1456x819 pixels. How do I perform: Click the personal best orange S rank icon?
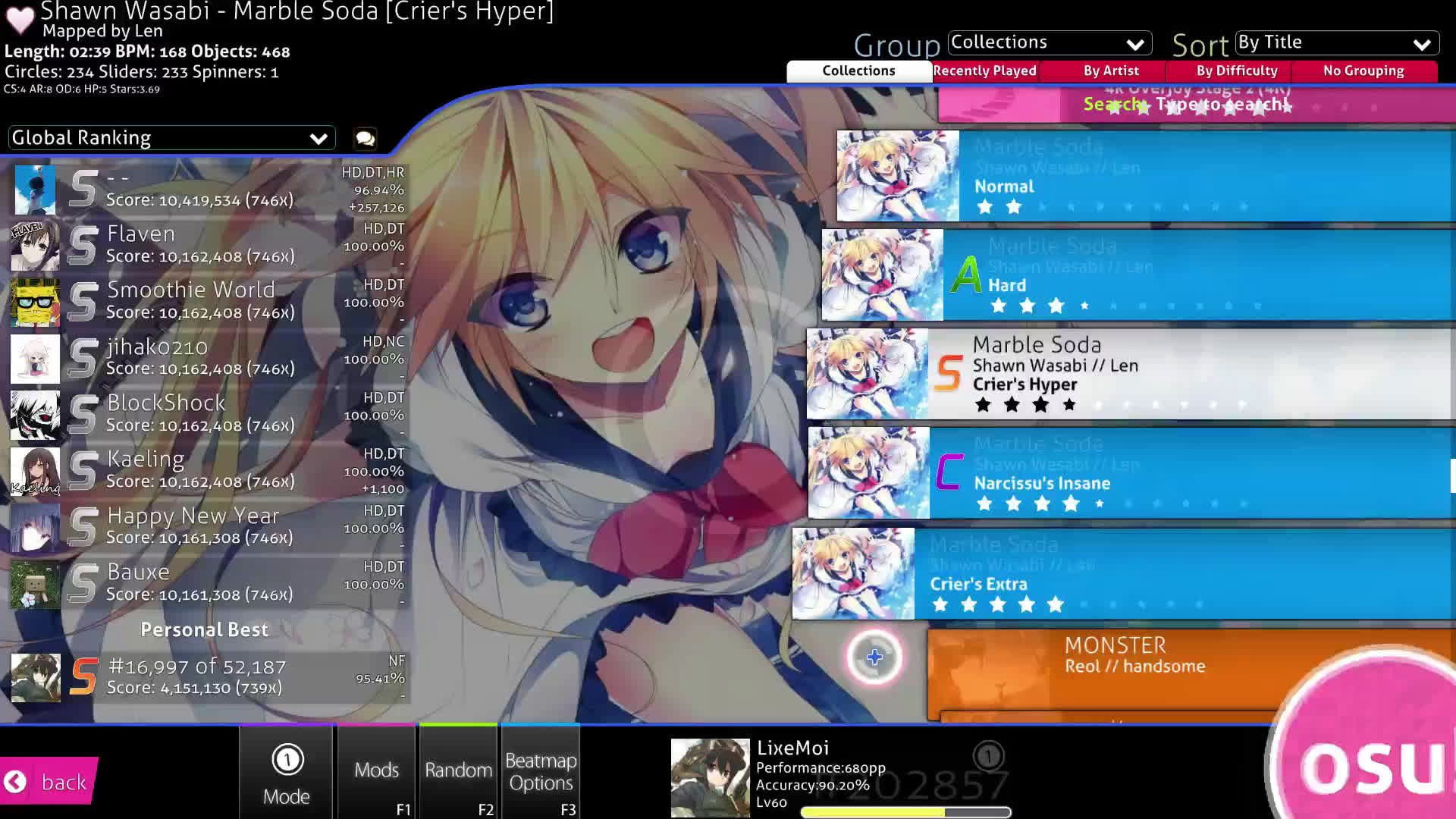[83, 677]
